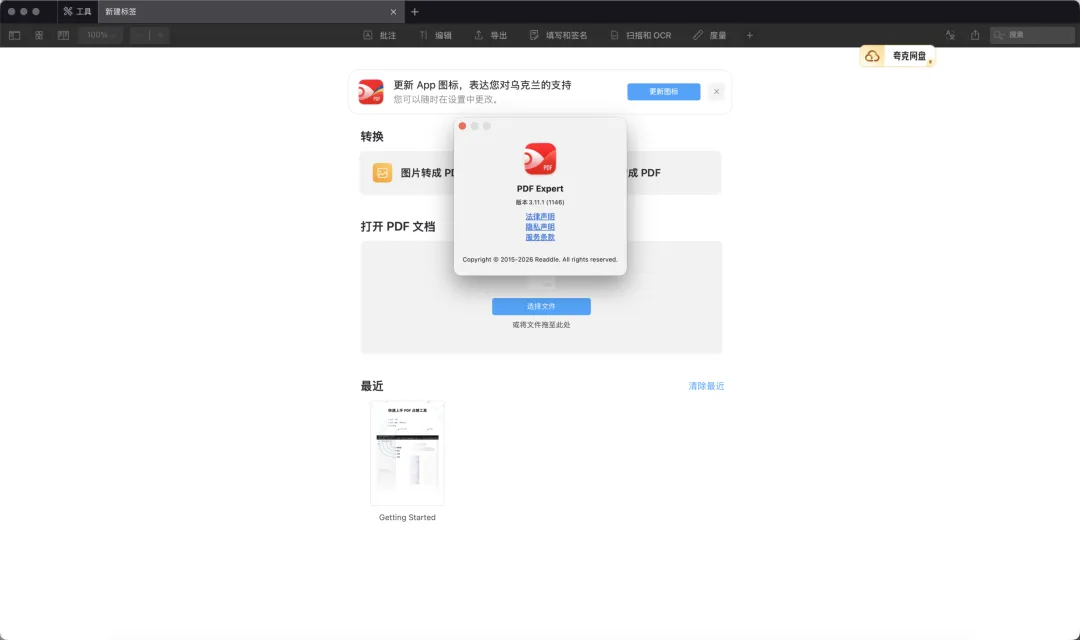Open the 法律声明 link
The width and height of the screenshot is (1080, 640).
coord(540,216)
